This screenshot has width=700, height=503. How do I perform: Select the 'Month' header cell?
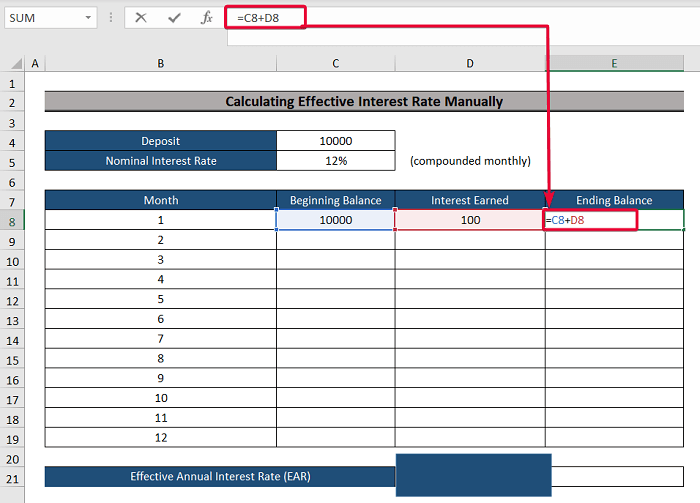[x=161, y=200]
